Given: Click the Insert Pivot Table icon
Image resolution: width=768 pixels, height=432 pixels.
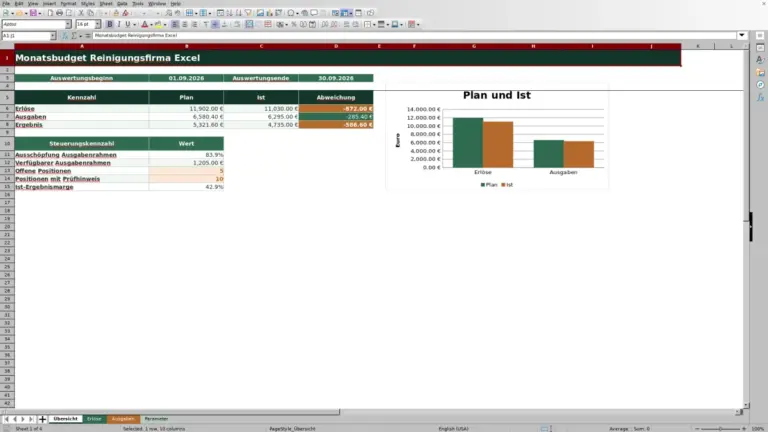Looking at the screenshot, I should click(278, 13).
